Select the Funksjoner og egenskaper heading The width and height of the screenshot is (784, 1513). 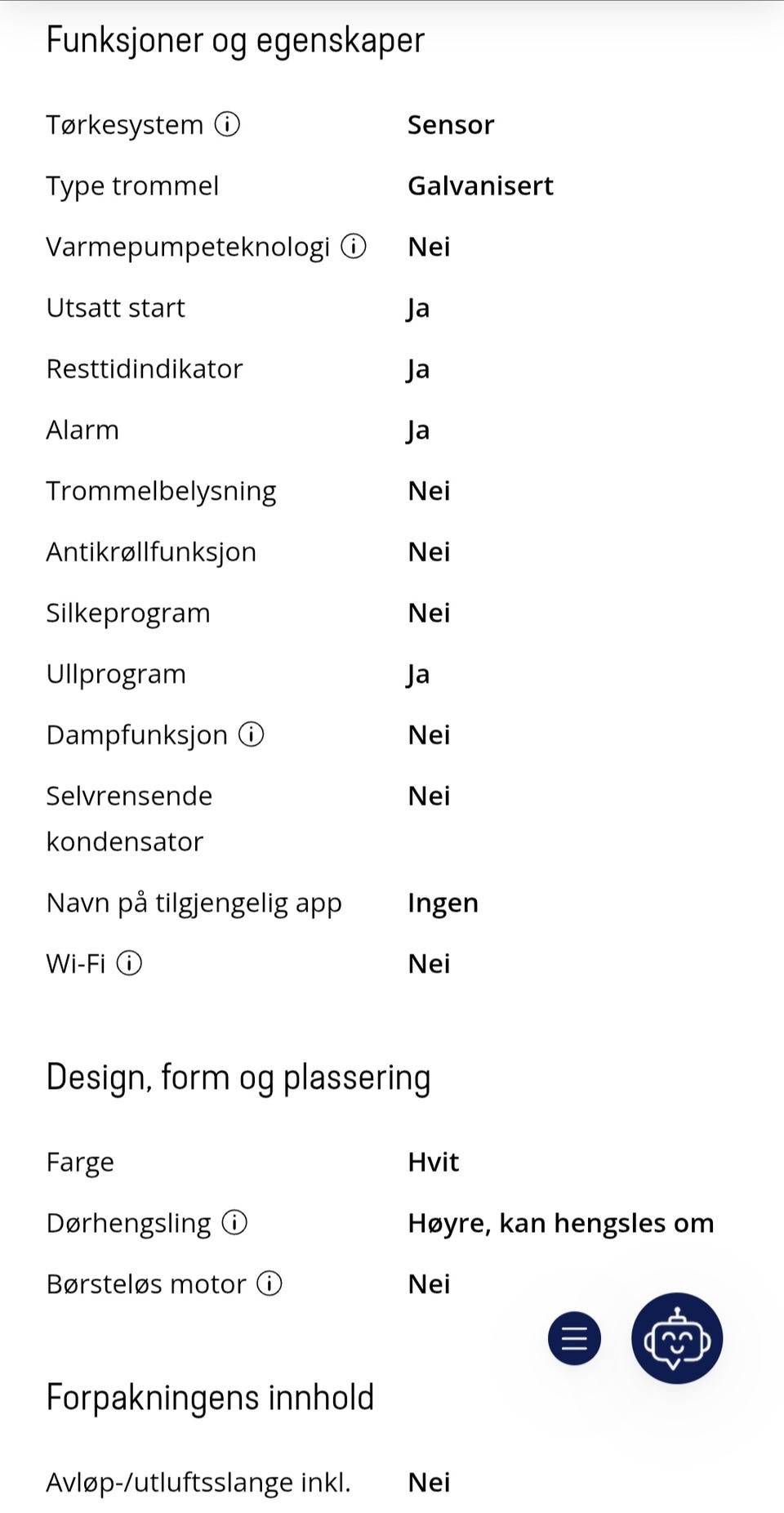[235, 40]
